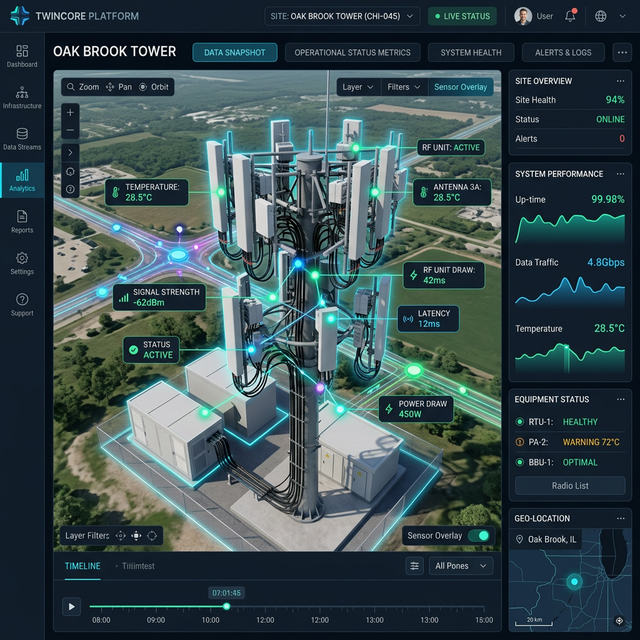
Task: Toggle the Sensor Overlay toolbar button
Action: pyautogui.click(x=460, y=87)
